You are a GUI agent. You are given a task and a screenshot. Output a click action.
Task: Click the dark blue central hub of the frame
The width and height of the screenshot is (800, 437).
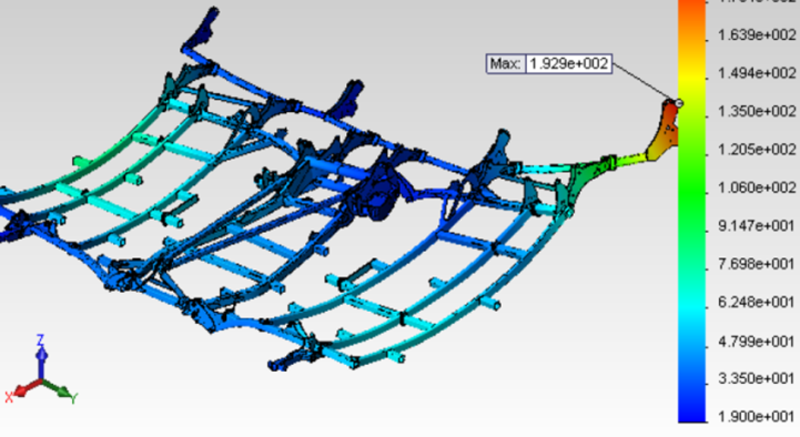[378, 196]
